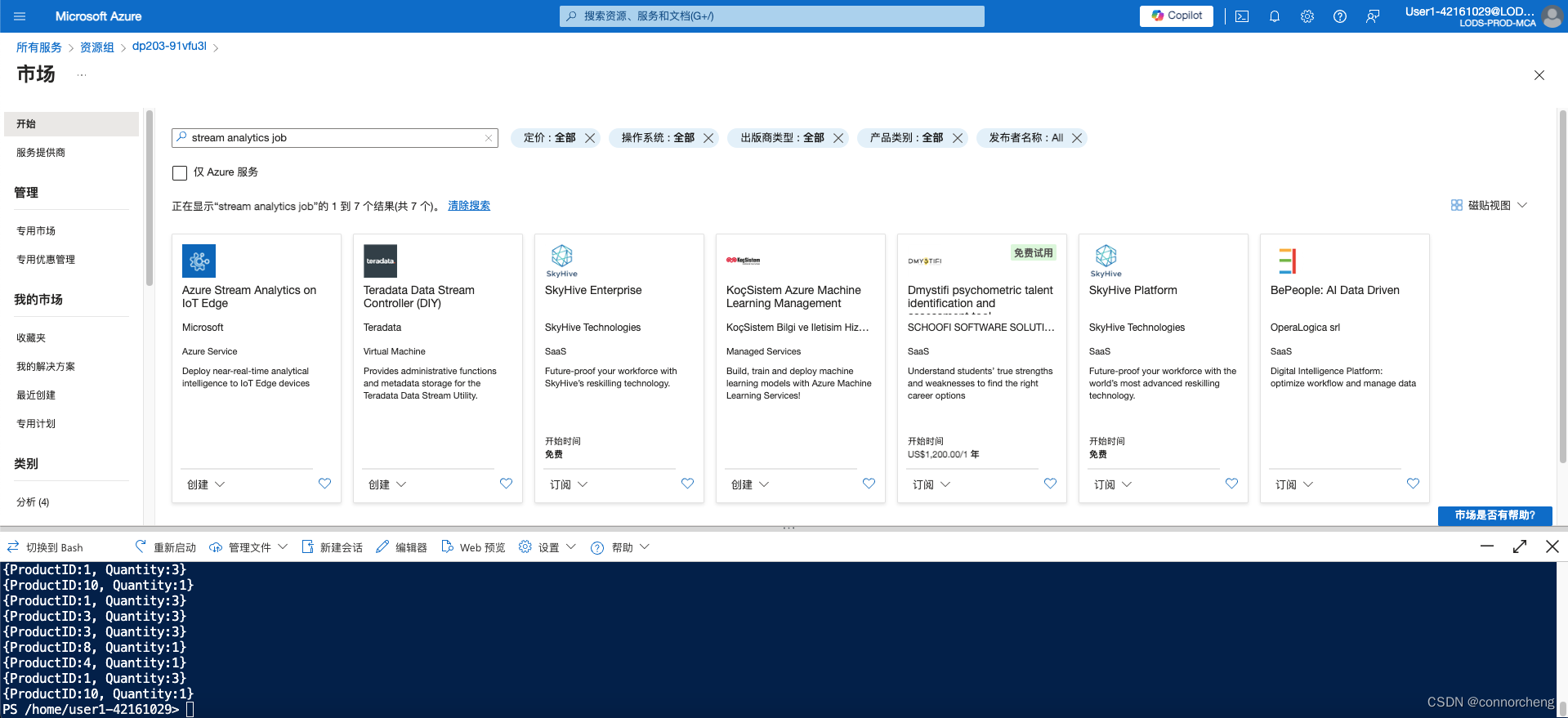
Task: Open the 管理文件 dropdown in Cloud Shell
Action: tap(249, 547)
